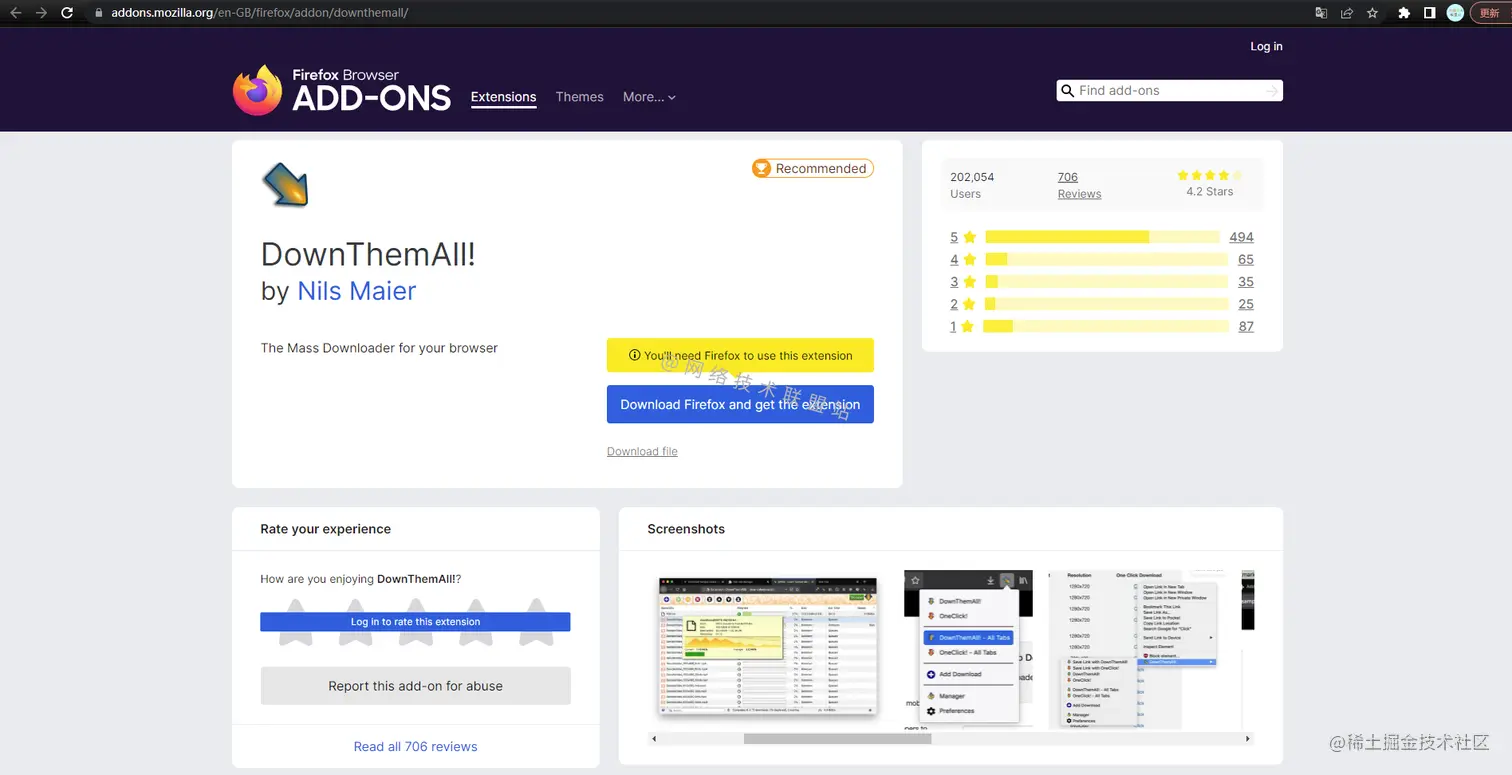This screenshot has width=1512, height=775.
Task: Open the browser extensions puzzle icon
Action: [1404, 13]
